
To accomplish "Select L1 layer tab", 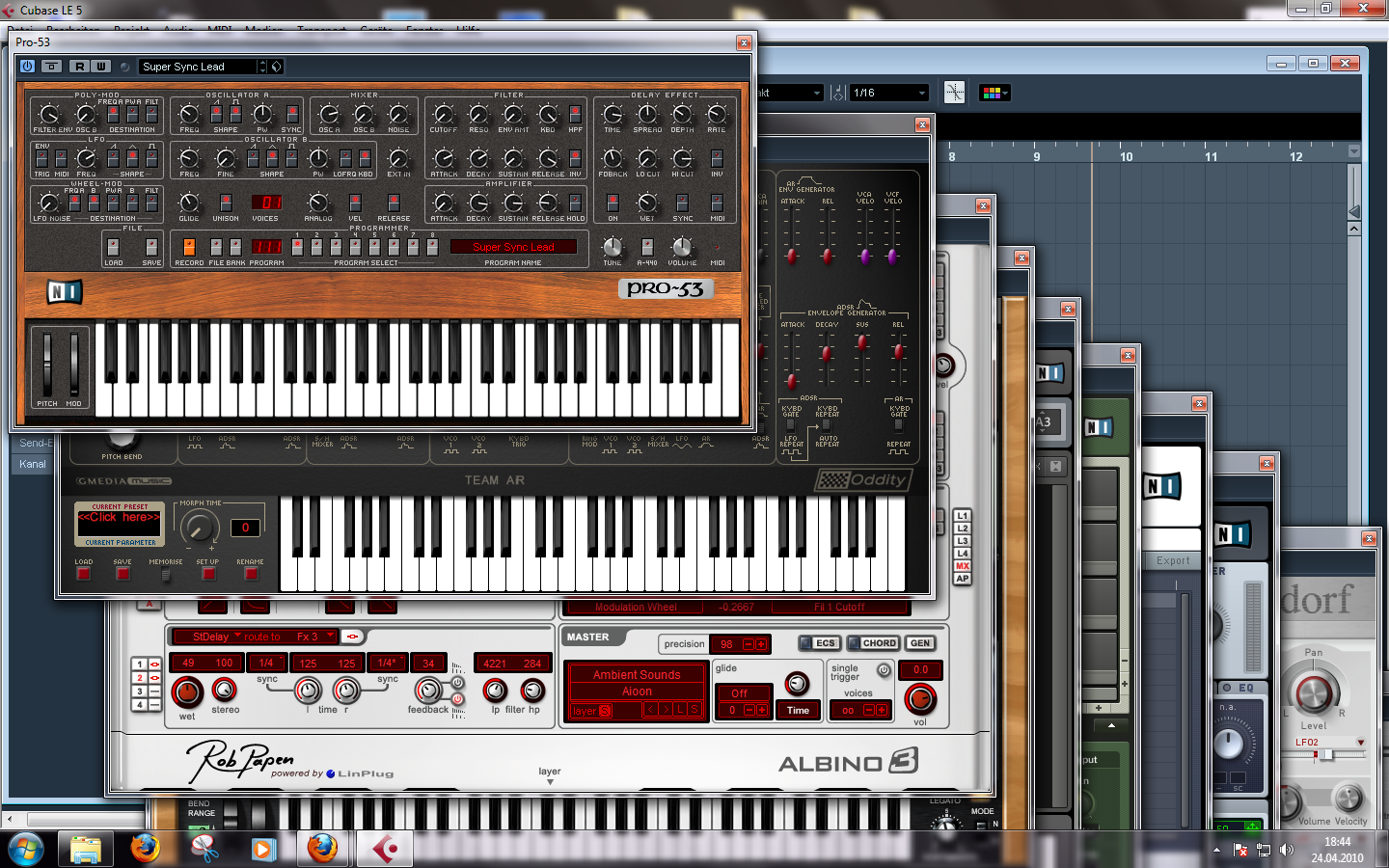I will [x=962, y=516].
